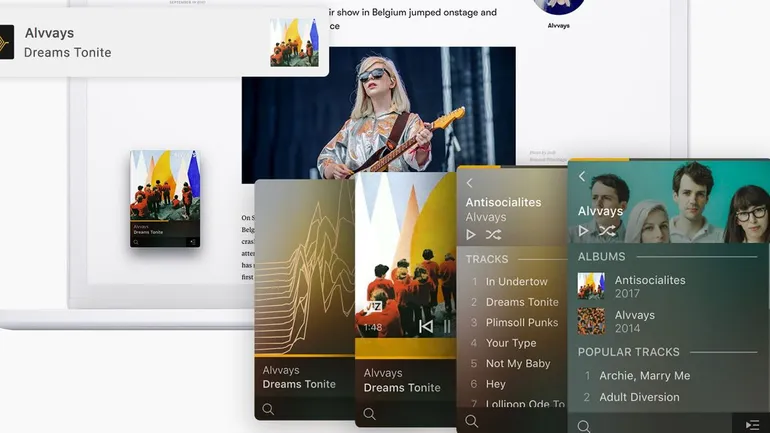The height and width of the screenshot is (433, 770).
Task: Play the Antisocialites album
Action: (471, 235)
